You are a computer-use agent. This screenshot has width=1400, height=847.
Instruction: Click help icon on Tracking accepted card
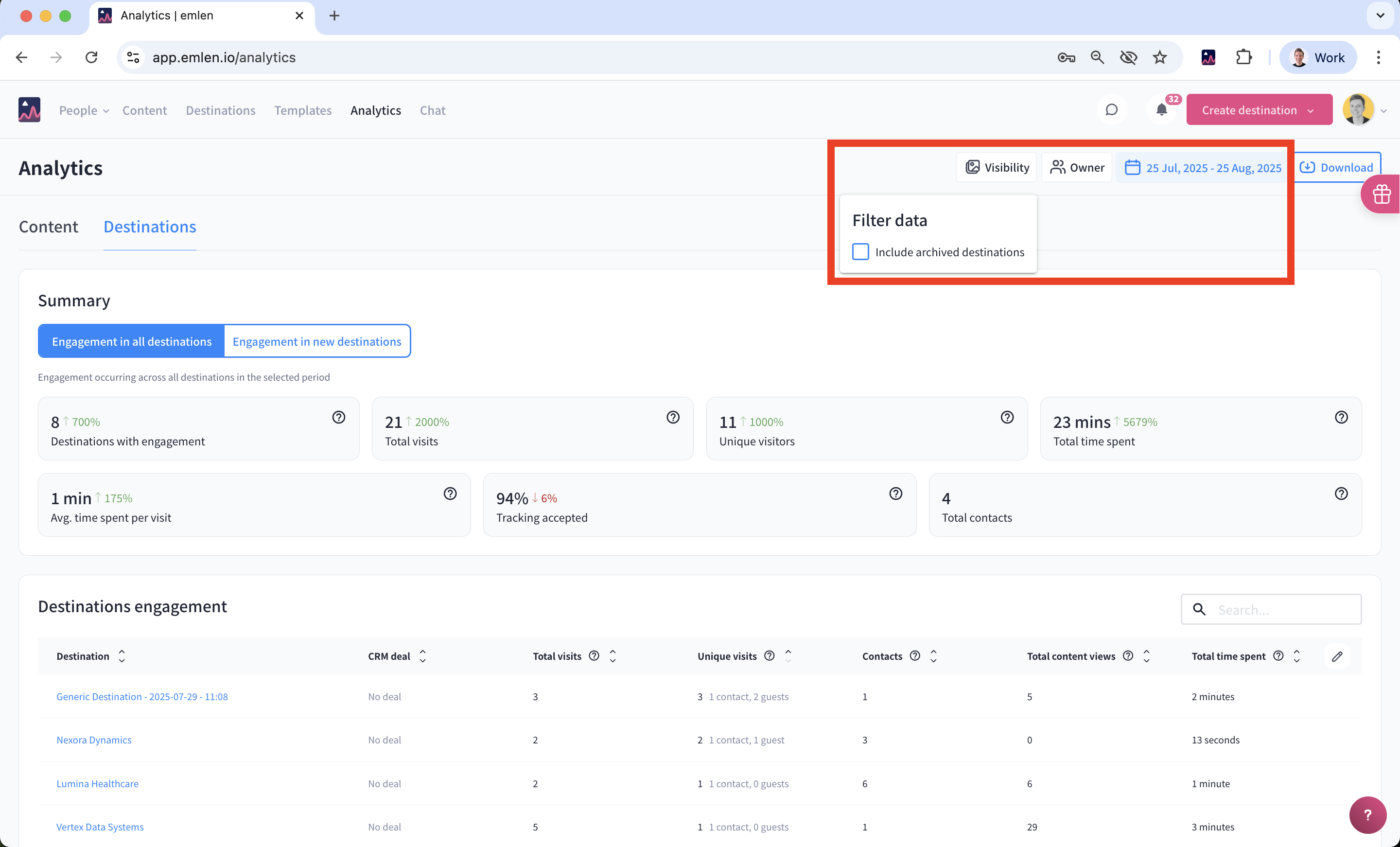click(895, 494)
